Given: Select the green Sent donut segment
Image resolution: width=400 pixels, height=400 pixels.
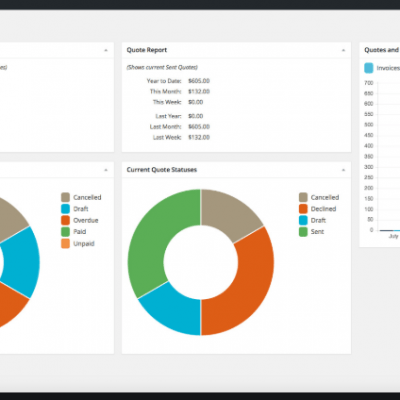Looking at the screenshot, I should click(x=150, y=240).
